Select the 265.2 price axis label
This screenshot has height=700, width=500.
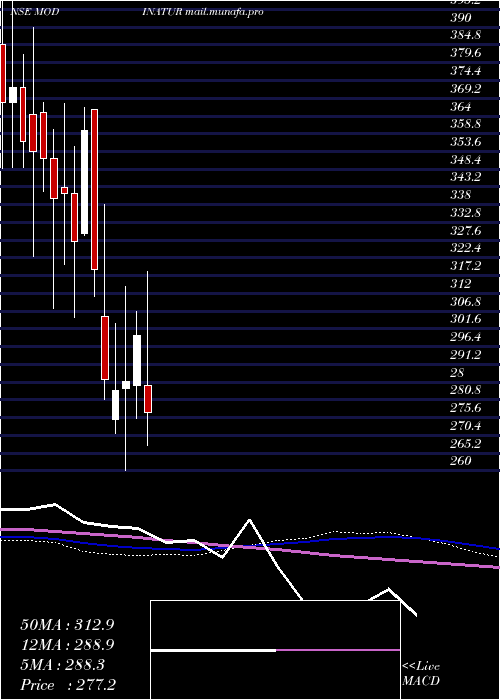pyautogui.click(x=466, y=443)
